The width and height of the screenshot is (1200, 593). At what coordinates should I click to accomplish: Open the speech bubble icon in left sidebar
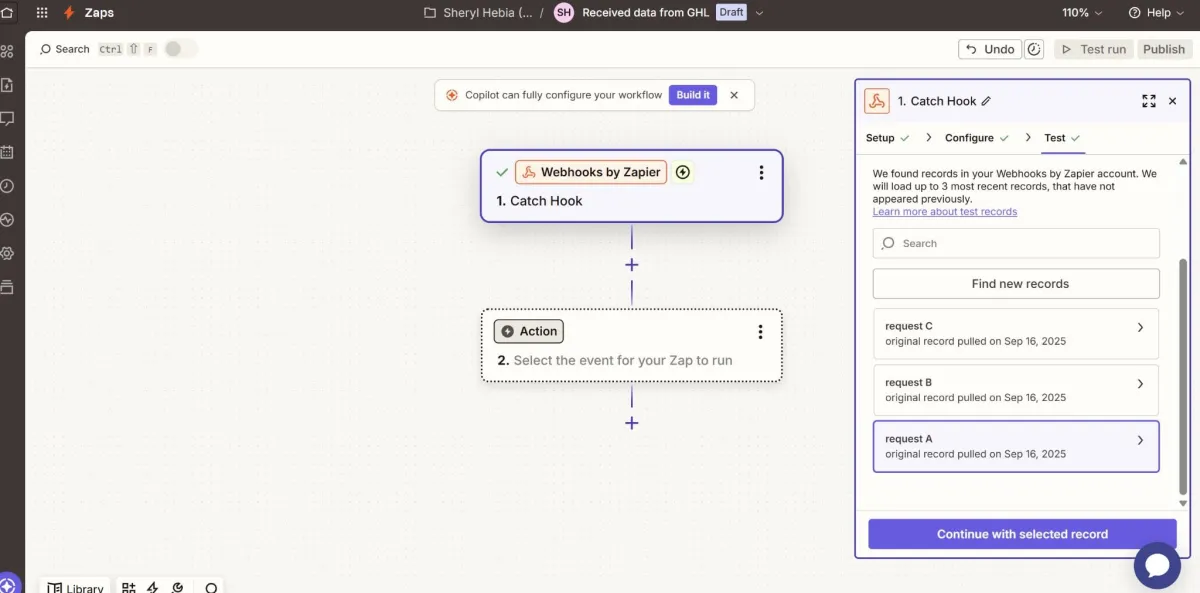(7, 118)
